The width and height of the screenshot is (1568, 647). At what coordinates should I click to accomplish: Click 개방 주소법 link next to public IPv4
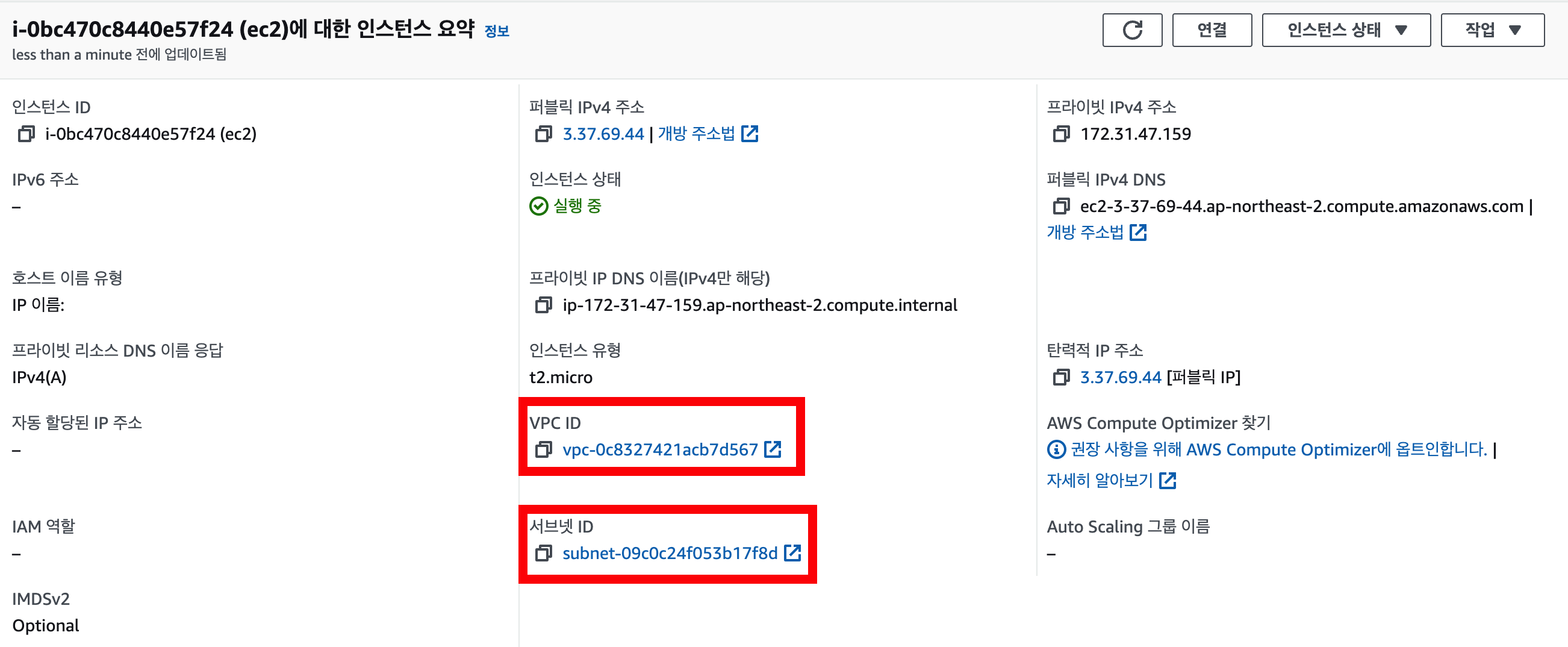pyautogui.click(x=695, y=133)
